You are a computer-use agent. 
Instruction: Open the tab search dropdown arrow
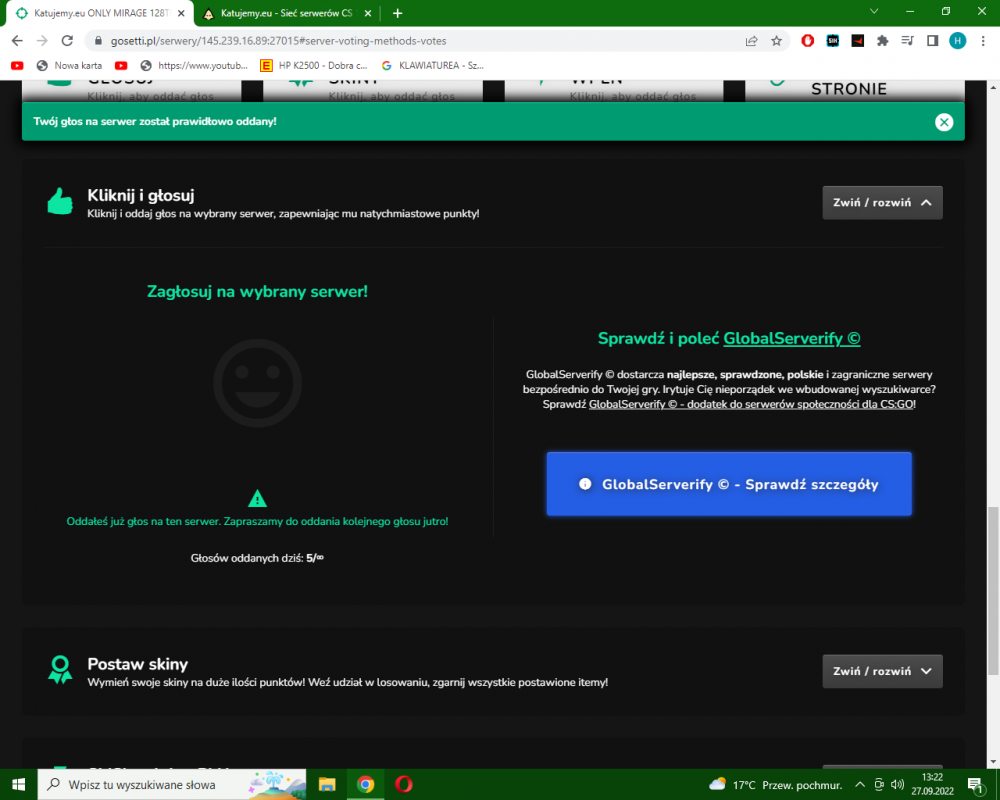874,11
